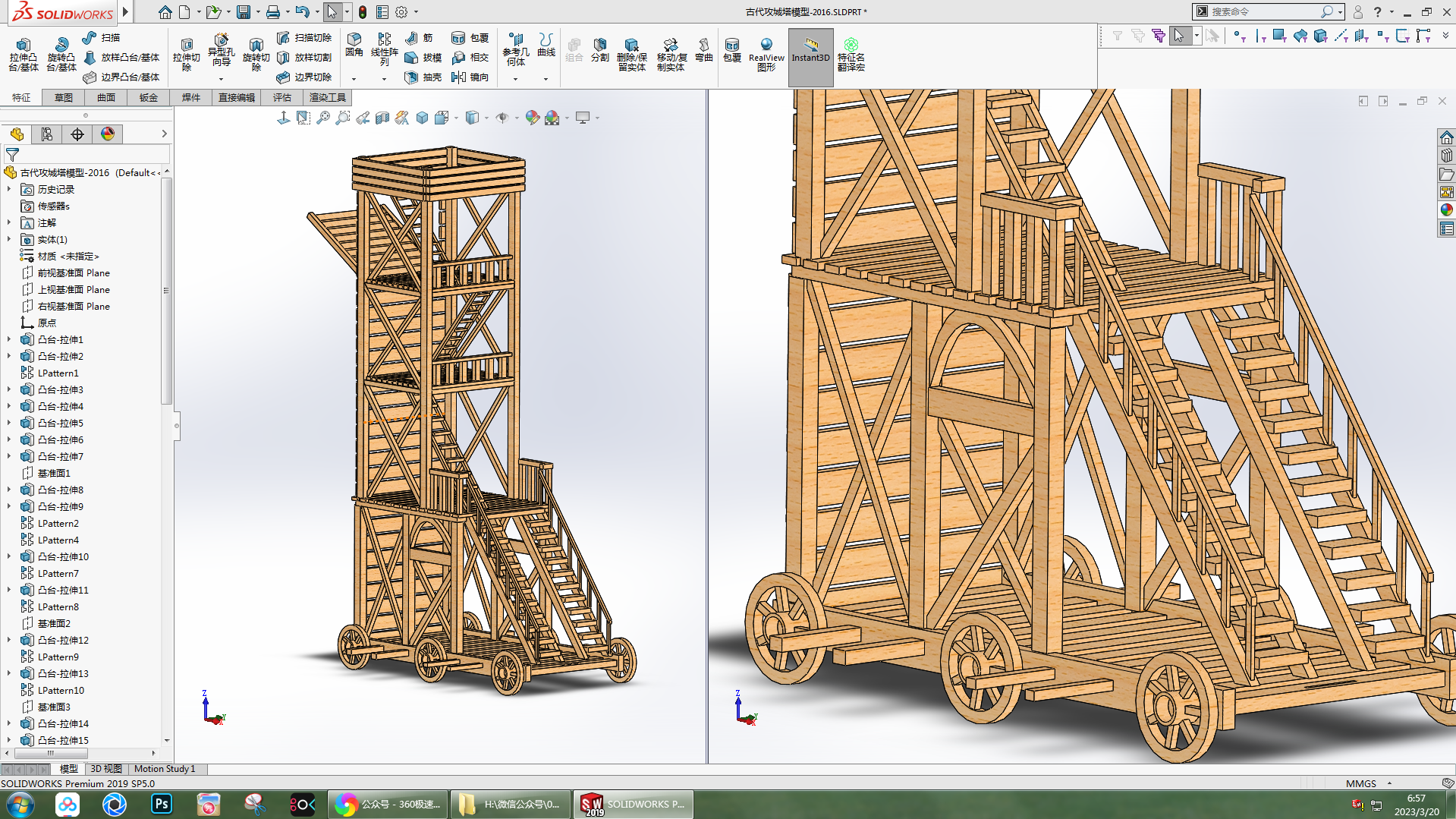1456x819 pixels.
Task: Select the 线性阵列 linear pattern tool
Action: coord(384,50)
